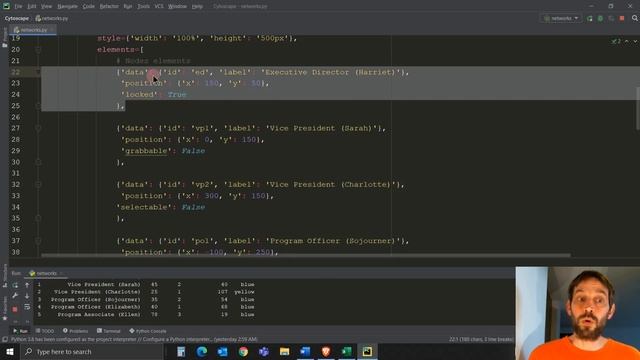Open Structure tool window on left sidebar
The height and width of the screenshot is (360, 640).
(5, 276)
